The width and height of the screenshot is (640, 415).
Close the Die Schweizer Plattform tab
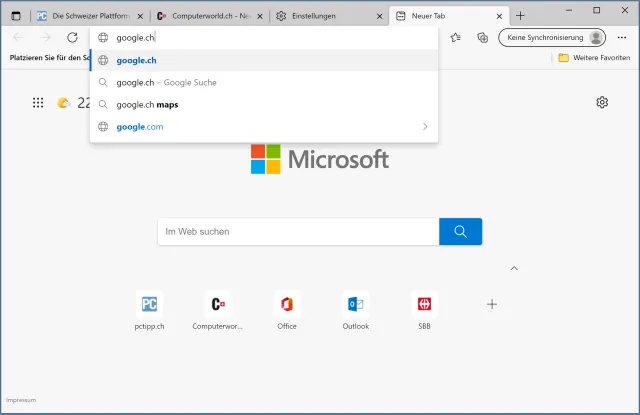pyautogui.click(x=140, y=16)
